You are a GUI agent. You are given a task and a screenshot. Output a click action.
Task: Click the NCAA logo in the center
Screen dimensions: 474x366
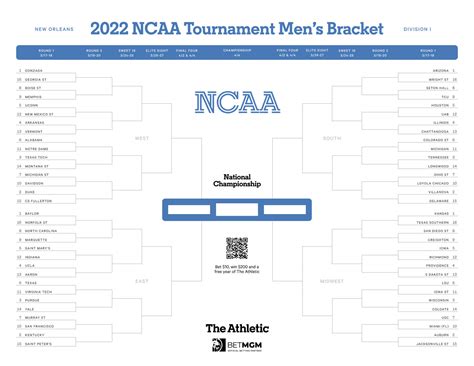pos(237,102)
